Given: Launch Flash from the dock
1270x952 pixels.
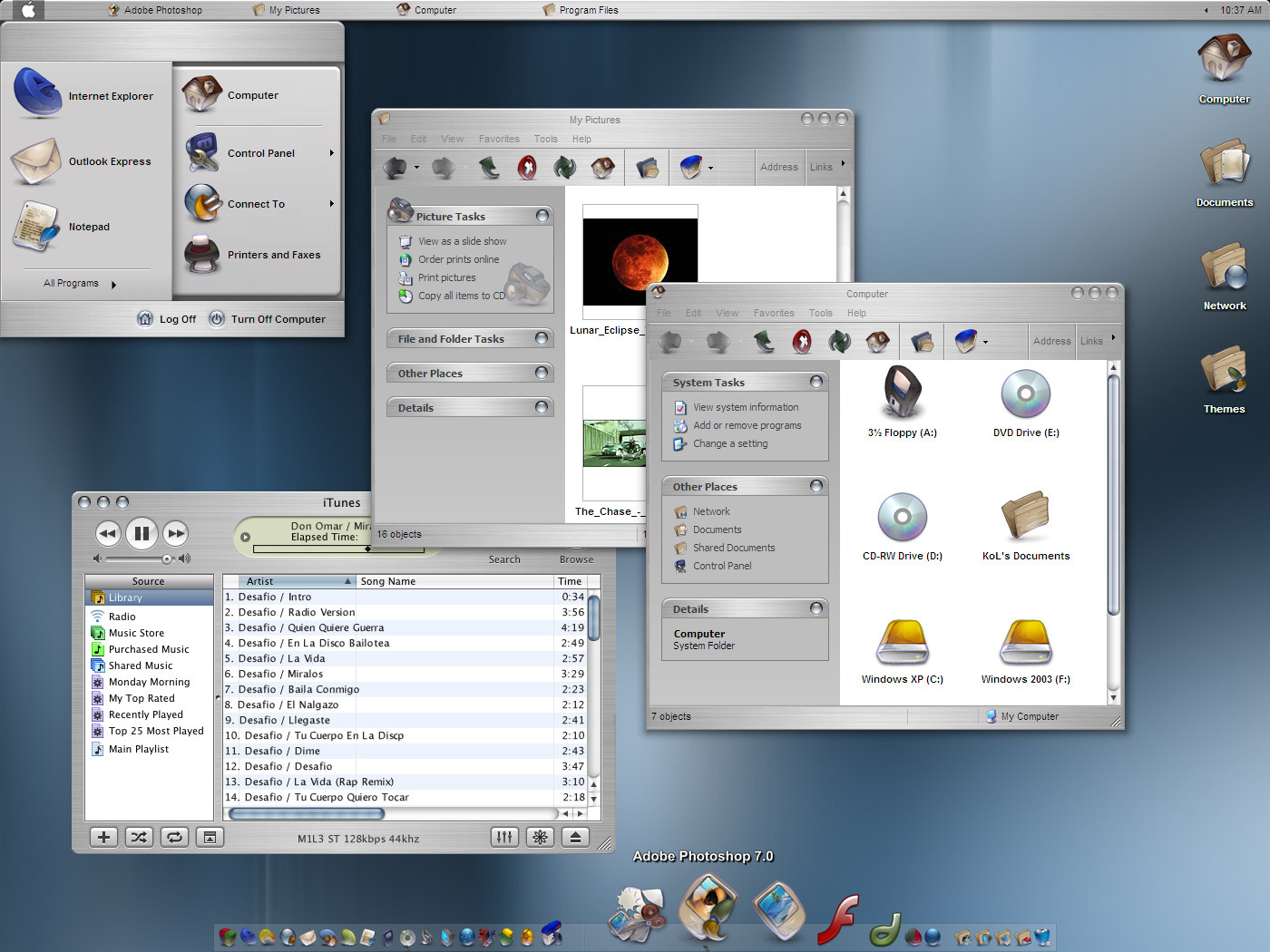Looking at the screenshot, I should tap(838, 918).
